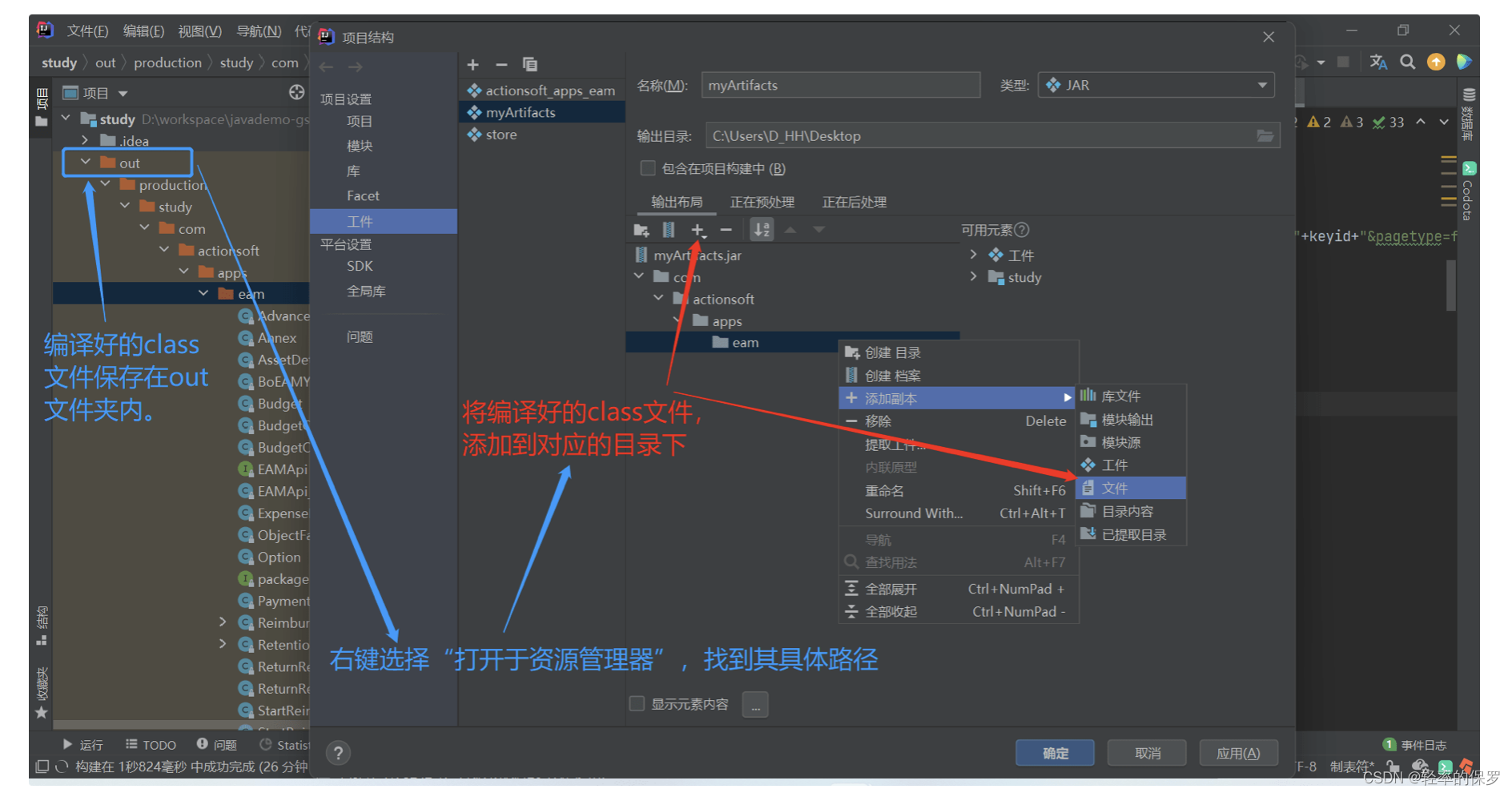Click the create archive icon in output layout toolbar
Image resolution: width=1512 pixels, height=793 pixels.
tap(669, 231)
